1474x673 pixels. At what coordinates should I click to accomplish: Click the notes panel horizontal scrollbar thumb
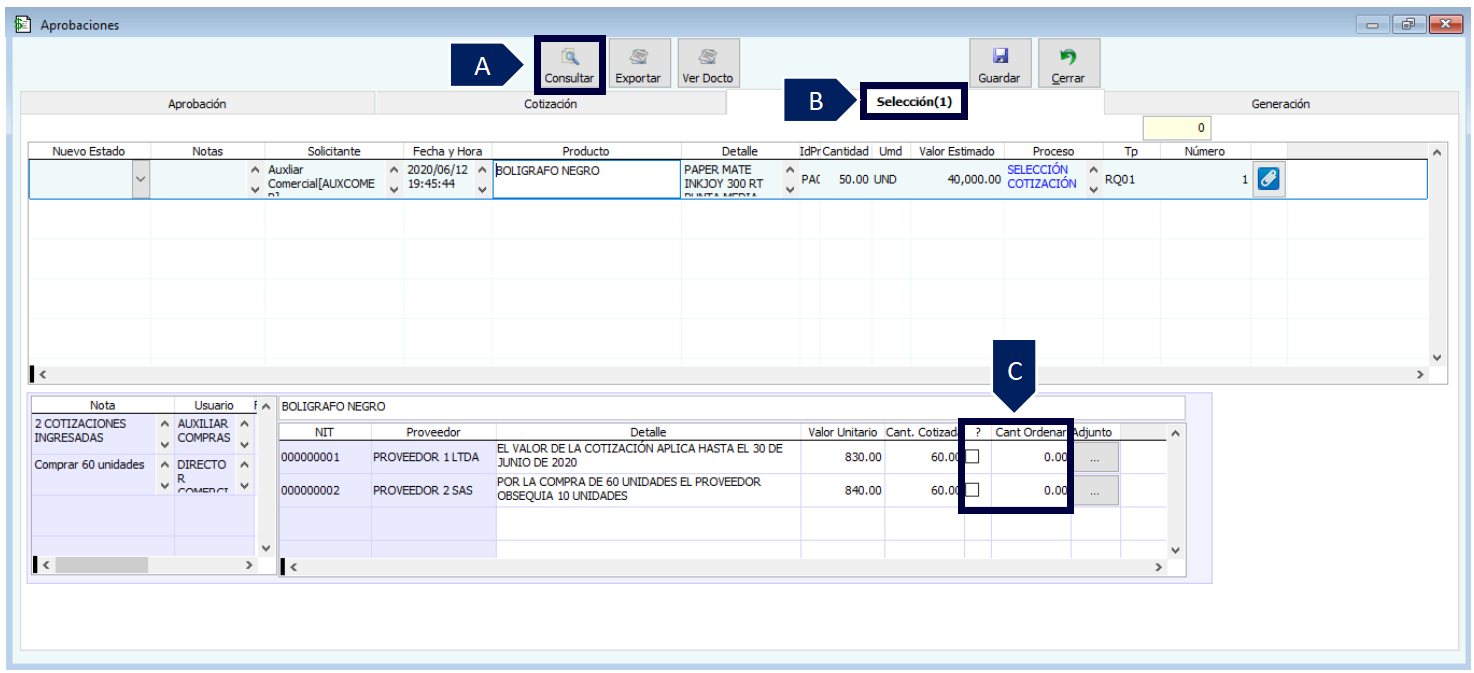(x=100, y=565)
